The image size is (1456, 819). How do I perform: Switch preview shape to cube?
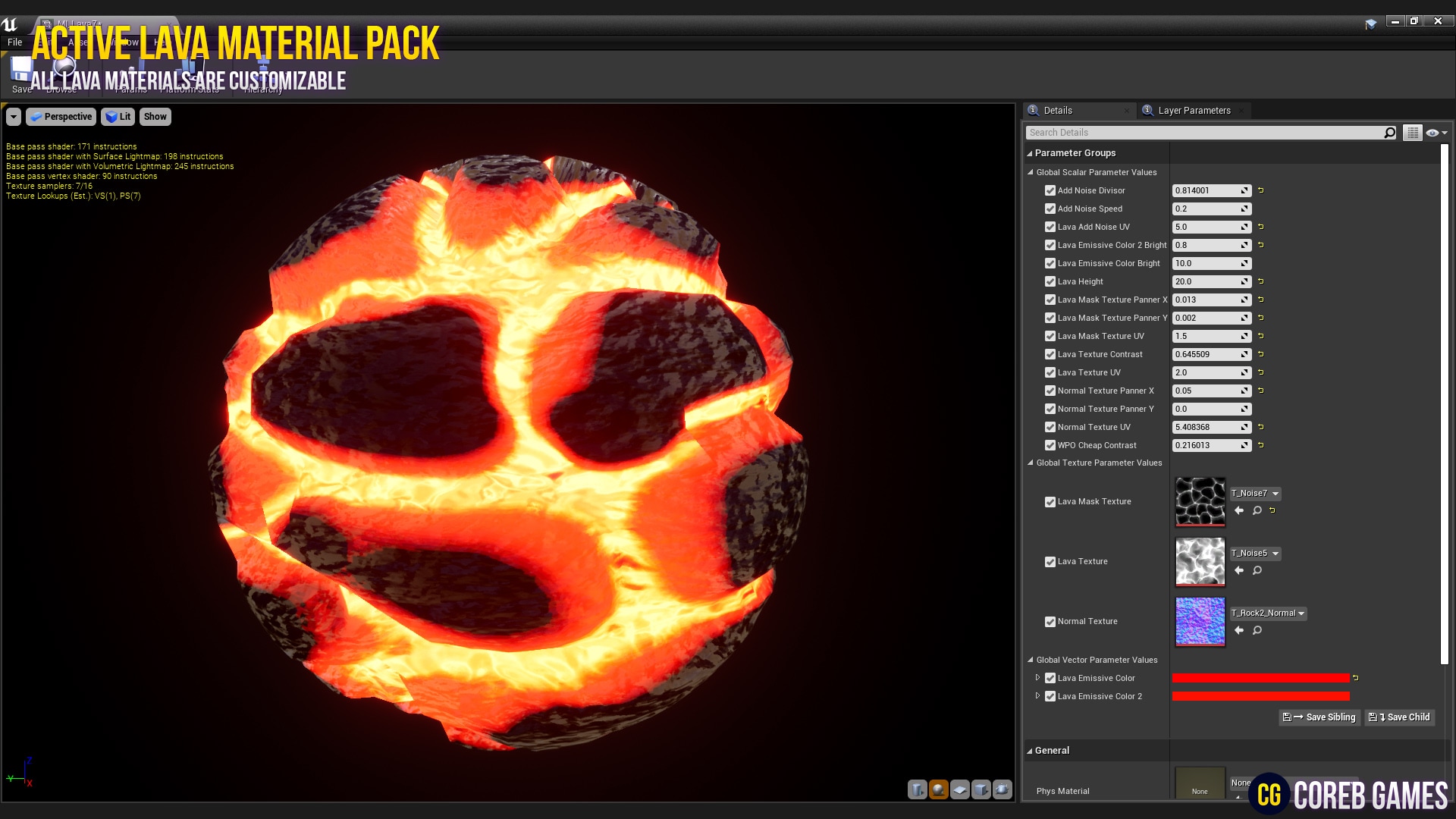(x=981, y=789)
